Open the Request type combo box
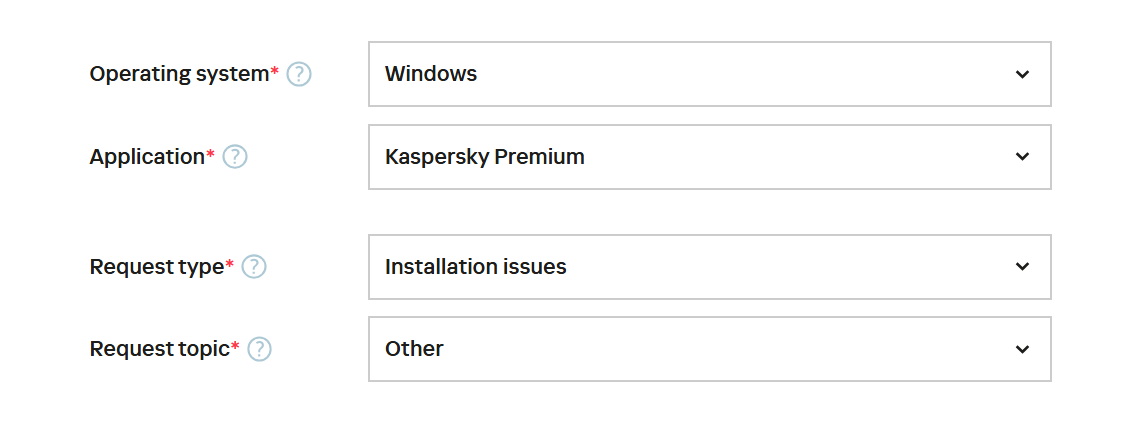The width and height of the screenshot is (1134, 438). tap(709, 267)
